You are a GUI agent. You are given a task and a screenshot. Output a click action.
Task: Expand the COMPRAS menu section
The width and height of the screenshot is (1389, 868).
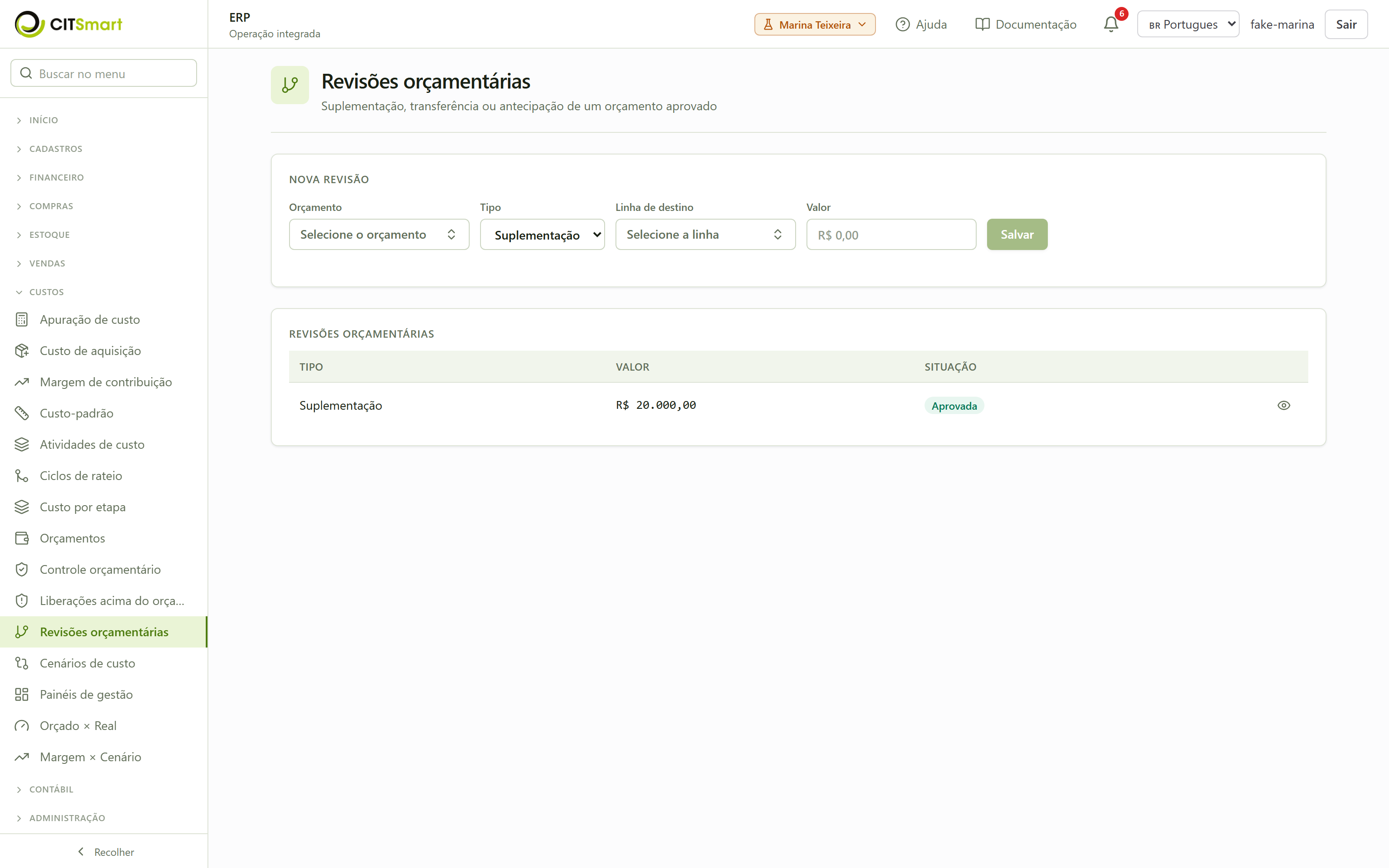[51, 206]
